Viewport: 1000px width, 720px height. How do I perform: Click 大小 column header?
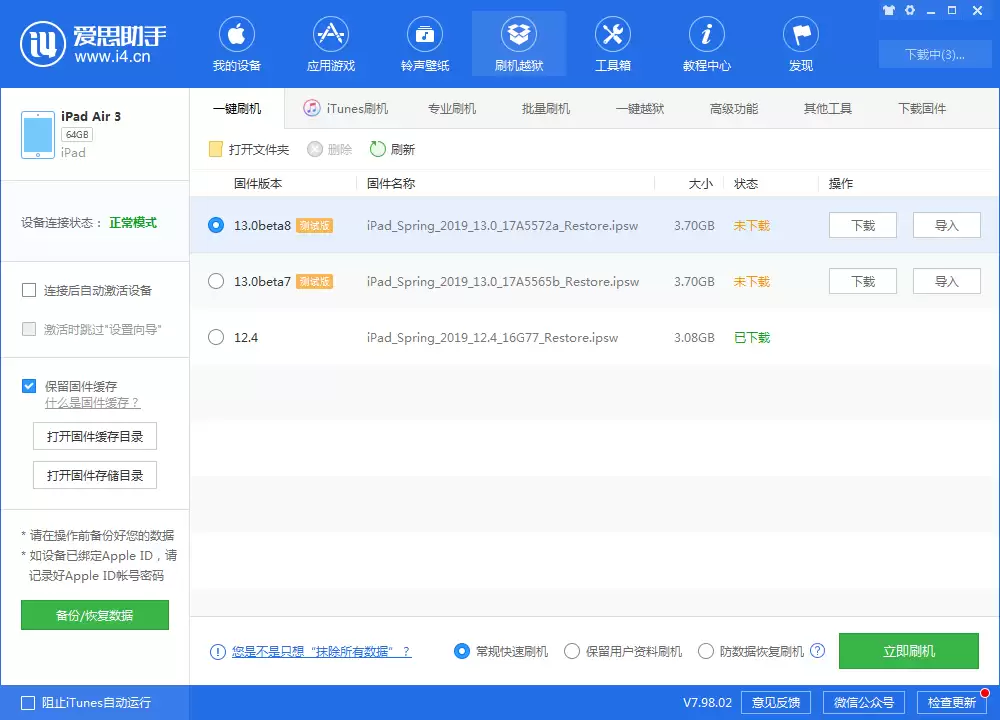[x=700, y=184]
